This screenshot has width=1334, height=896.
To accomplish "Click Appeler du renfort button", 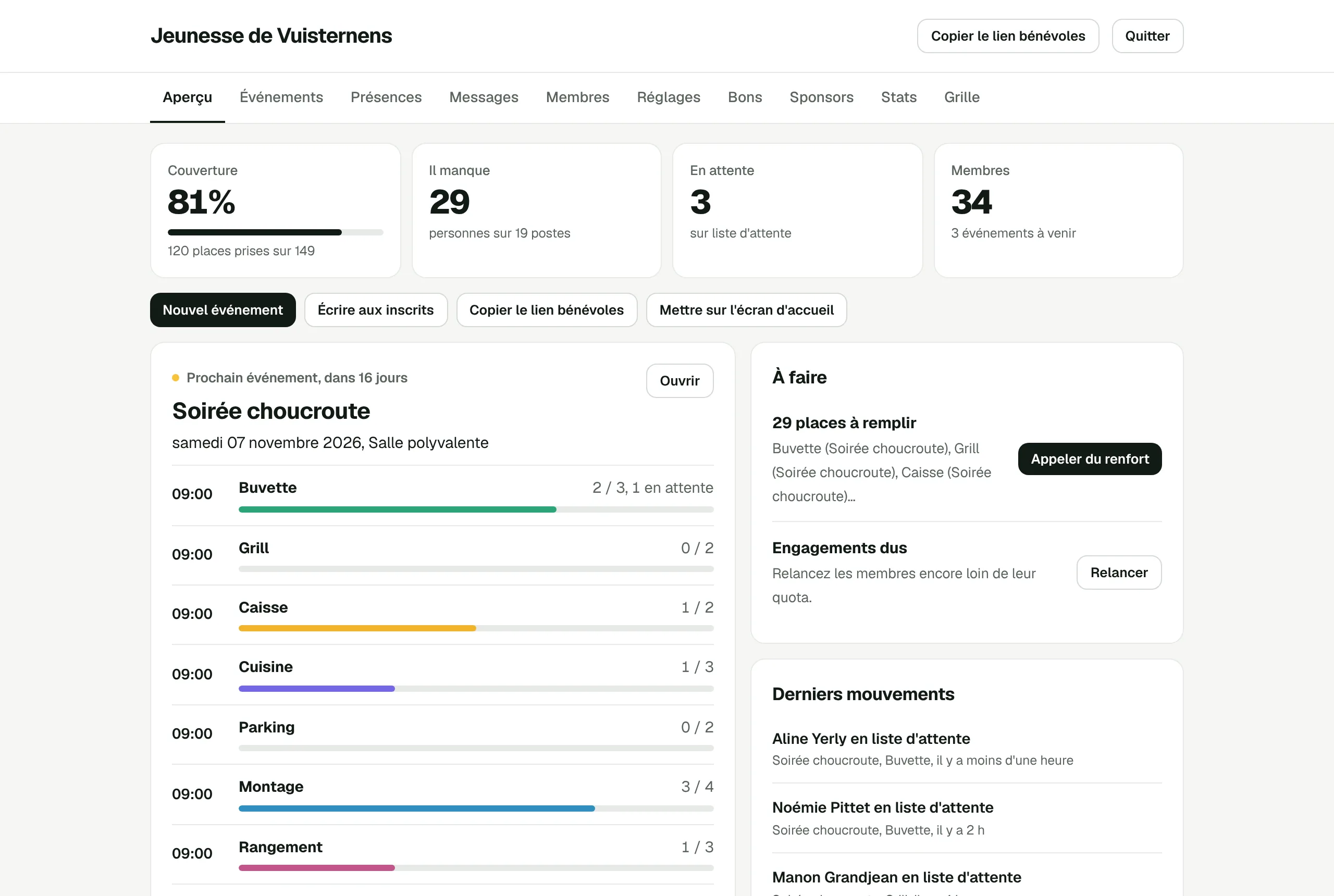I will [x=1090, y=459].
